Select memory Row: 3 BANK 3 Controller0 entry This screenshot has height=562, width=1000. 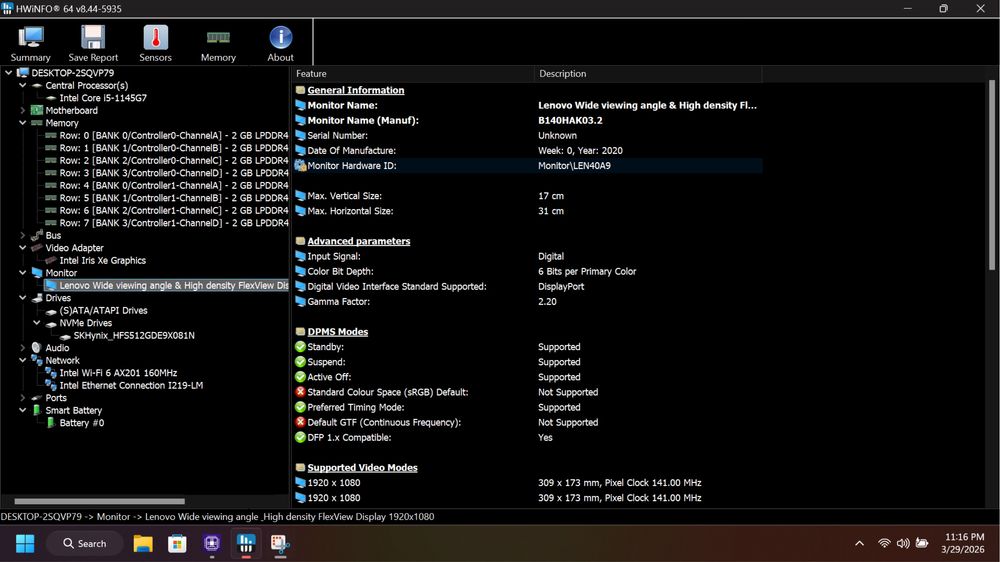pyautogui.click(x=173, y=173)
